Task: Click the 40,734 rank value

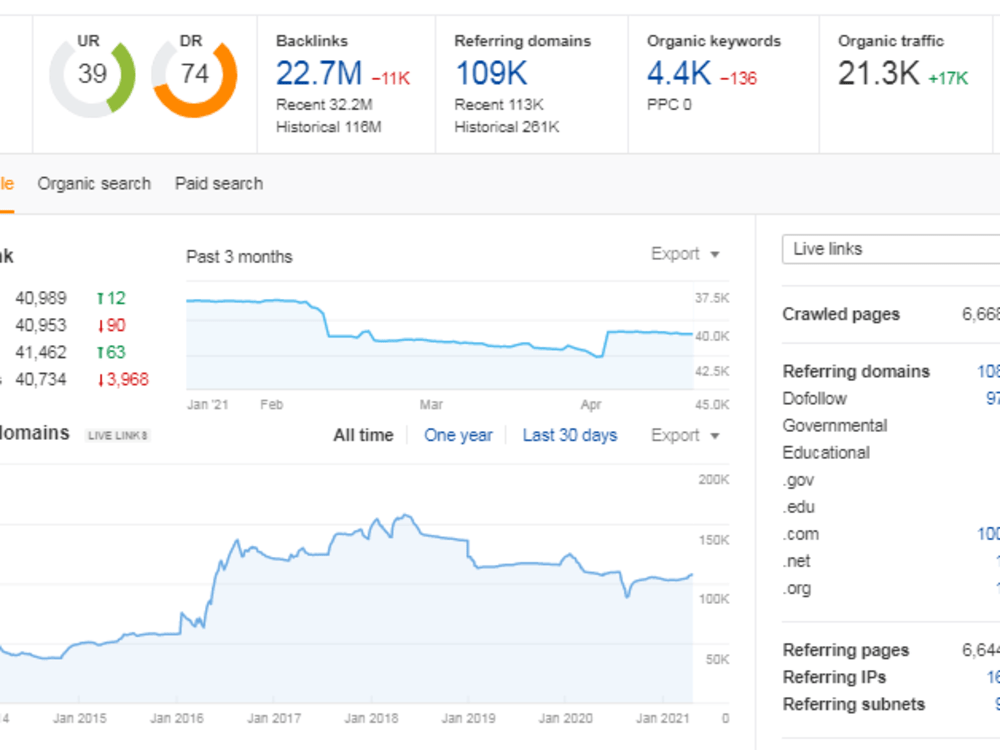Action: tap(41, 379)
